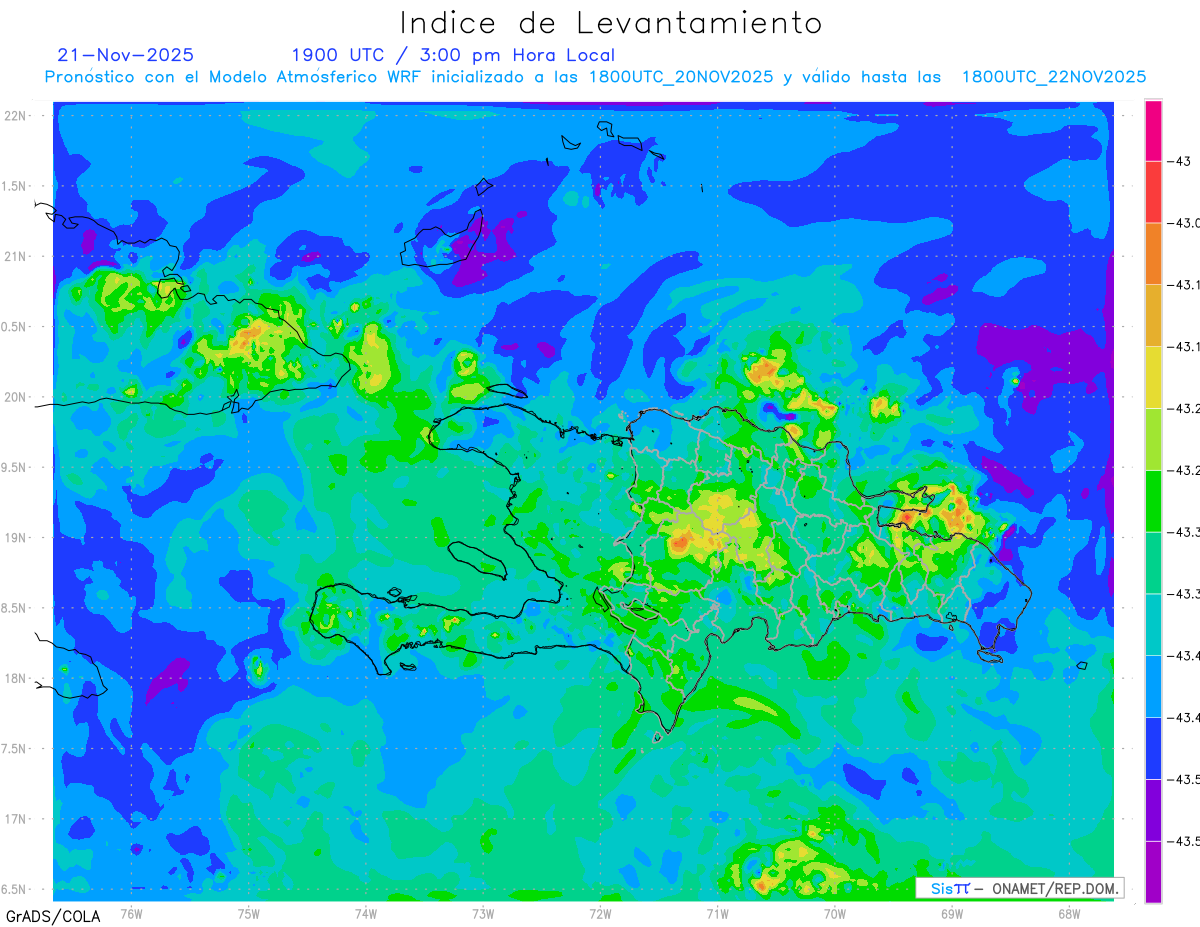Click the '71W' longitude label
Image resolution: width=1200 pixels, height=927 pixels.
point(717,913)
